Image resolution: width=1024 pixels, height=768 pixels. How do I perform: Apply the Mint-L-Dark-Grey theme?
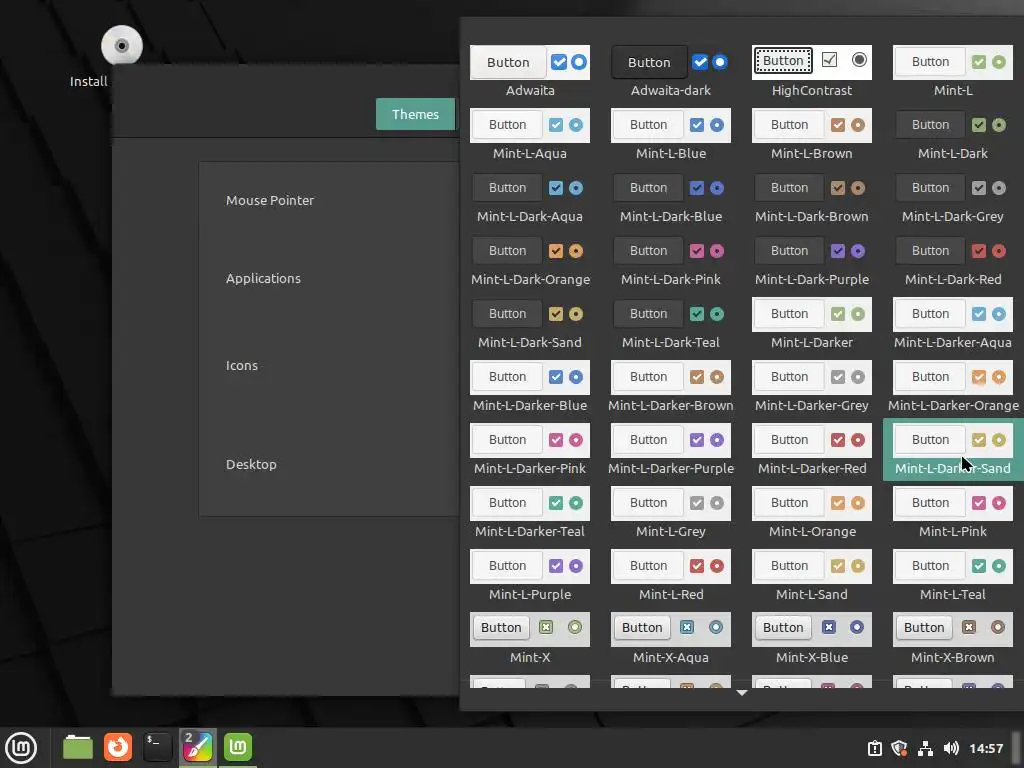pos(953,198)
